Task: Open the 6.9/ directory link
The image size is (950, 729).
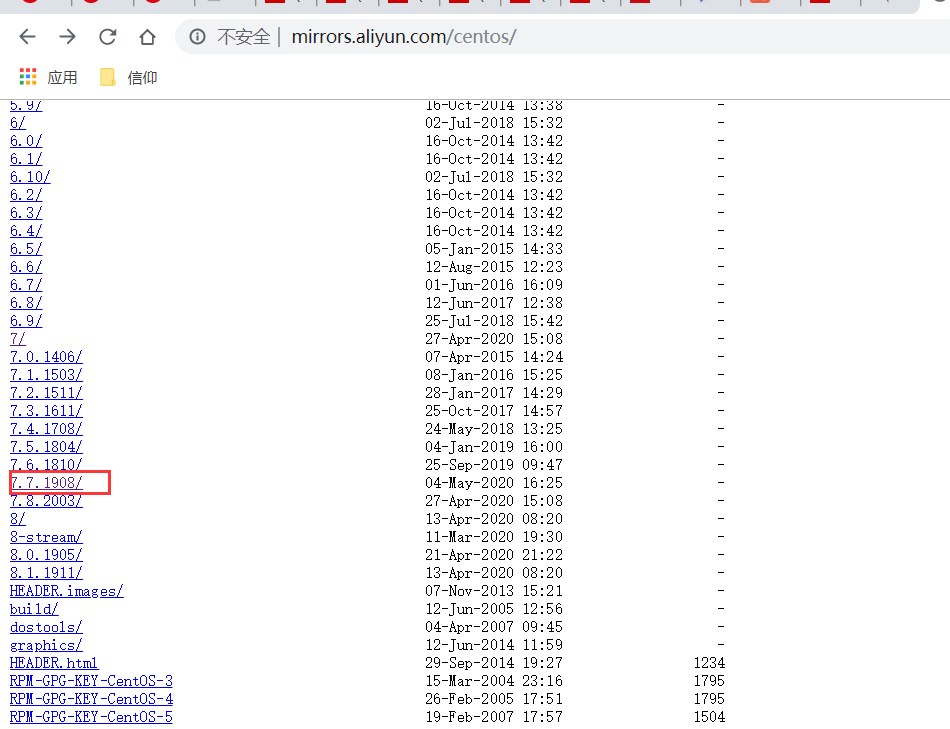Action: [26, 321]
